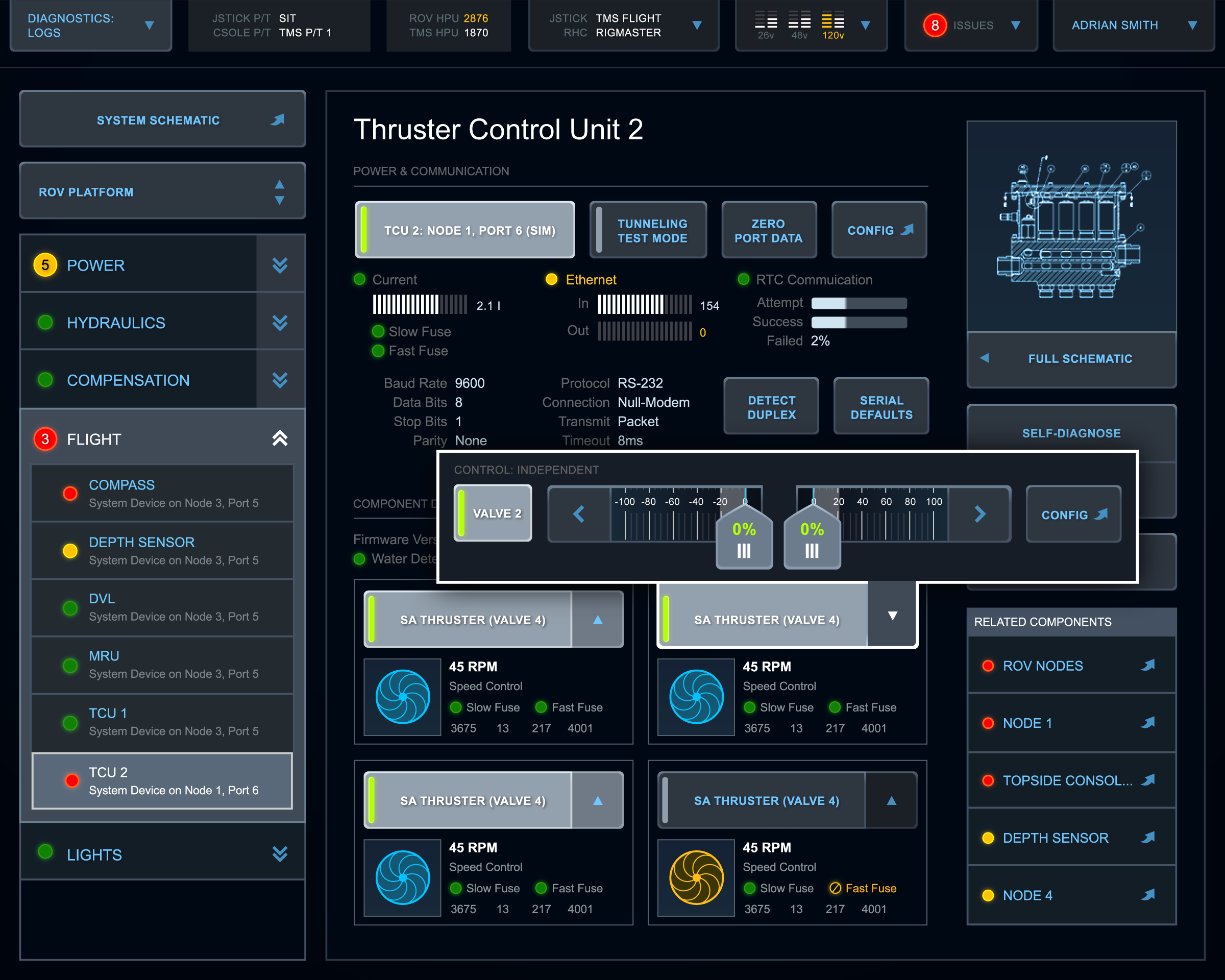
Task: Click left arrow on valve slider
Action: pyautogui.click(x=579, y=514)
